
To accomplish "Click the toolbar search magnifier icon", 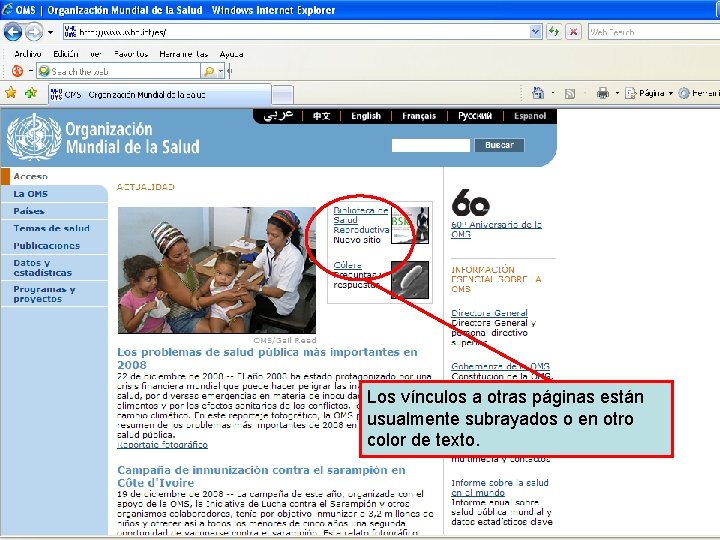I will [209, 71].
